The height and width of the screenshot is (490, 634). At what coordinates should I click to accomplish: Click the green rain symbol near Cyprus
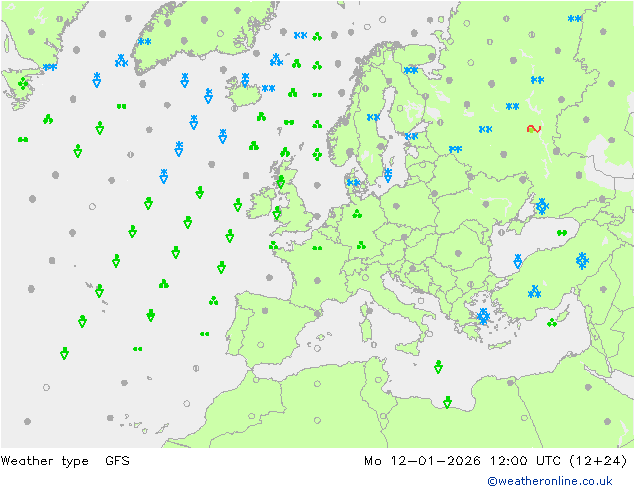[552, 323]
